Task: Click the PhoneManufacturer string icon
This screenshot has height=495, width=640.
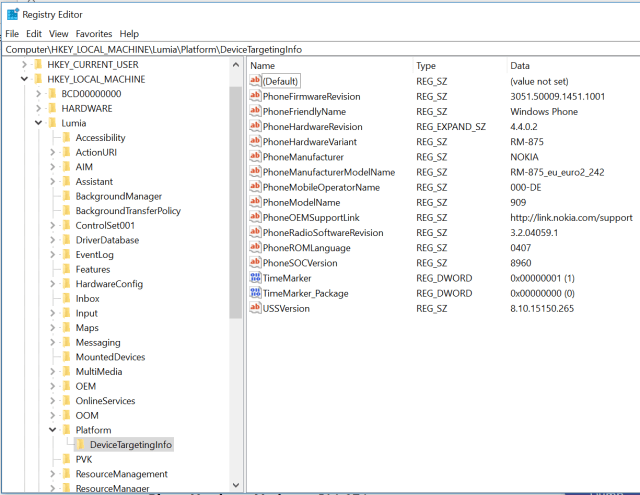Action: point(255,157)
